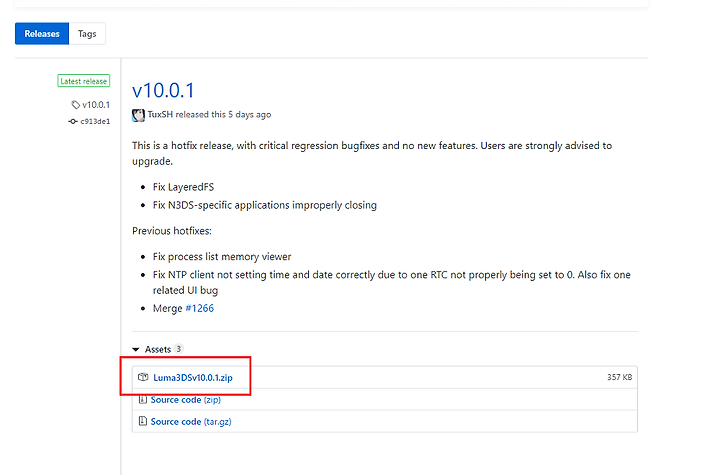The width and height of the screenshot is (720, 475).
Task: Click 'Fix N3DS-specific applications improperly closing' text
Action: pos(264,205)
